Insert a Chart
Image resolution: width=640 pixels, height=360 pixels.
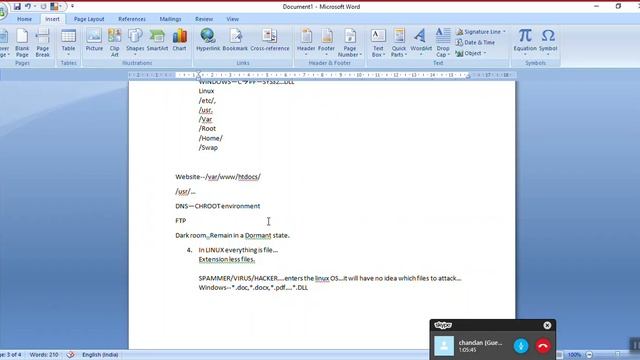click(x=179, y=40)
